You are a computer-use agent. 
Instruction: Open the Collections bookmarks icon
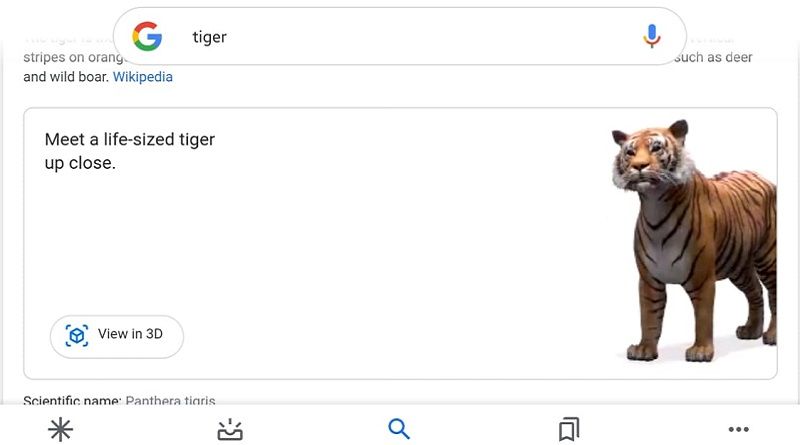click(569, 429)
